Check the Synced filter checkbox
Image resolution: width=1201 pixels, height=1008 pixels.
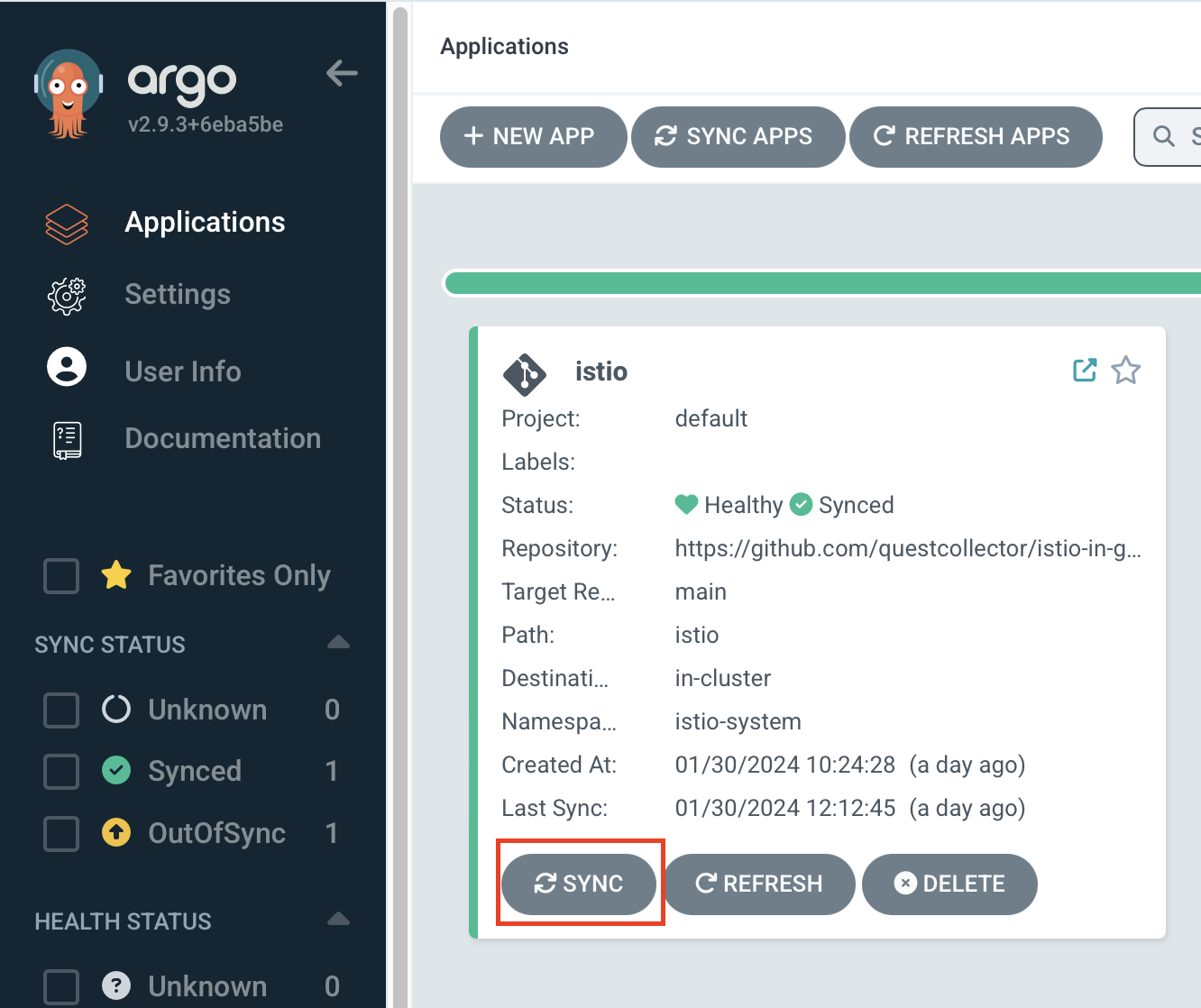(61, 771)
